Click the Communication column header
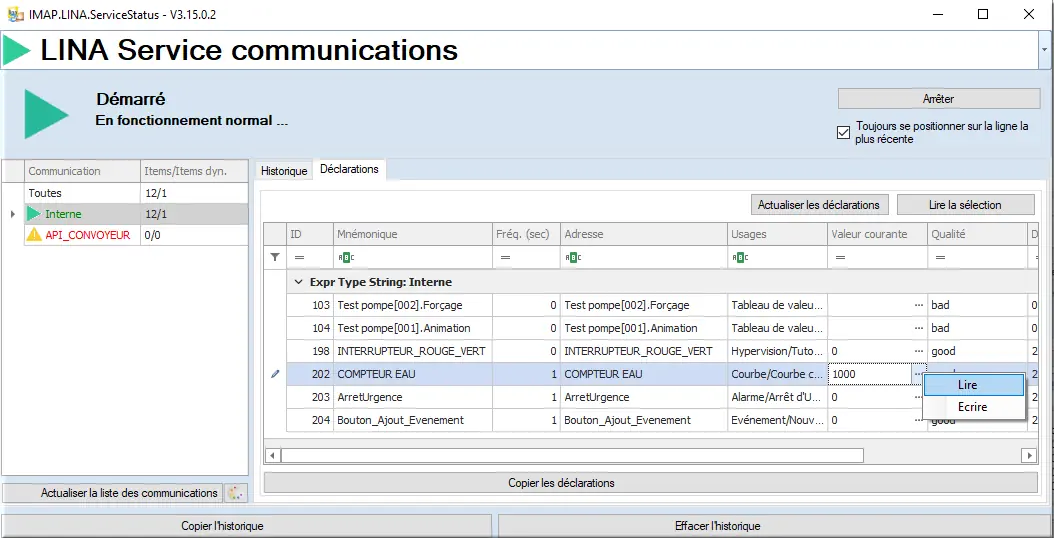The height and width of the screenshot is (538, 1054). click(x=82, y=171)
